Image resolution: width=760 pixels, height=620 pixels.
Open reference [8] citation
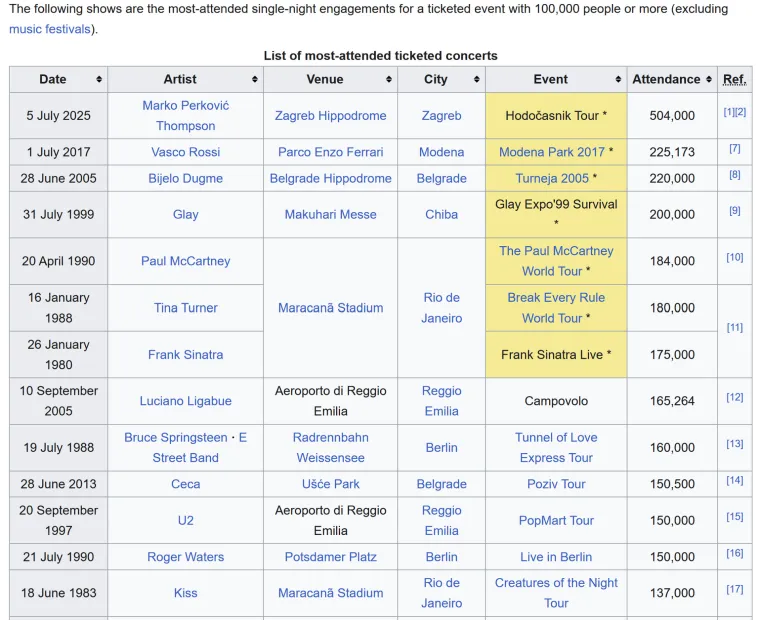[735, 175]
